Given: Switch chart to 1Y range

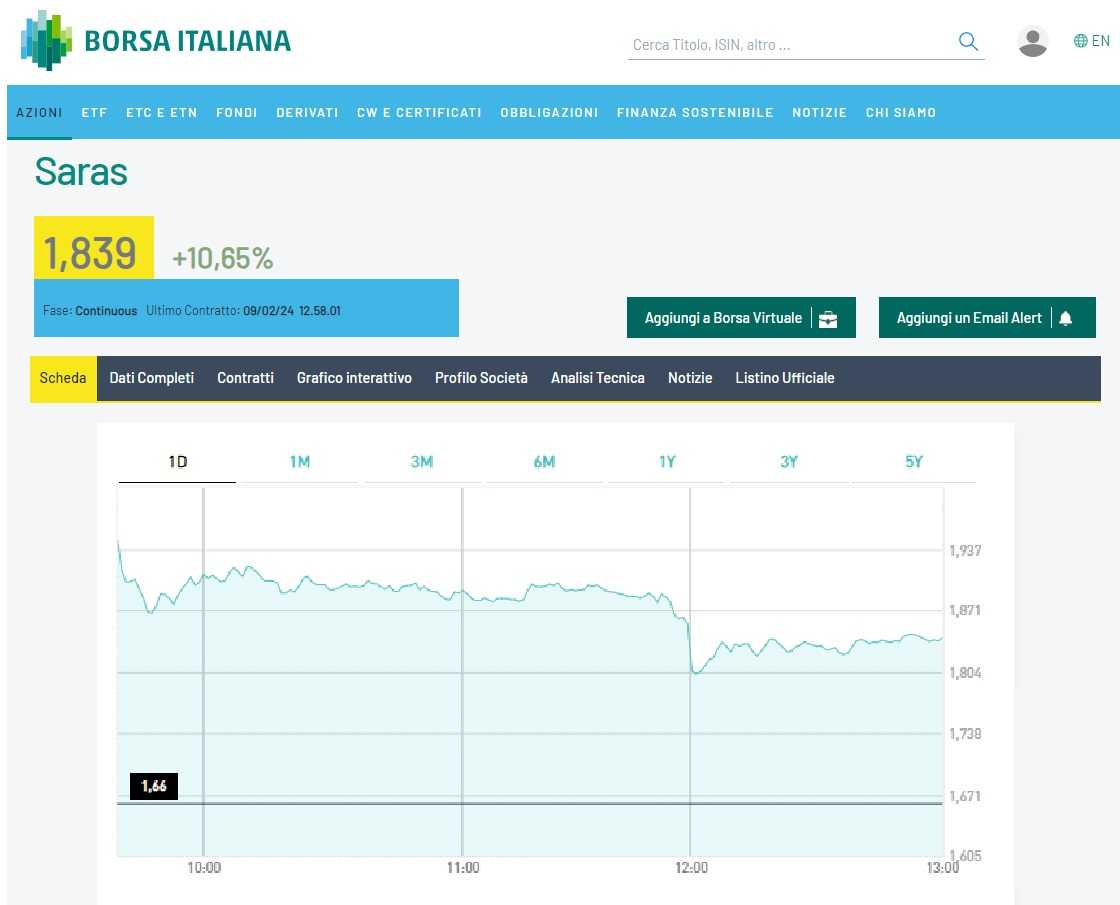Looking at the screenshot, I should tap(667, 462).
